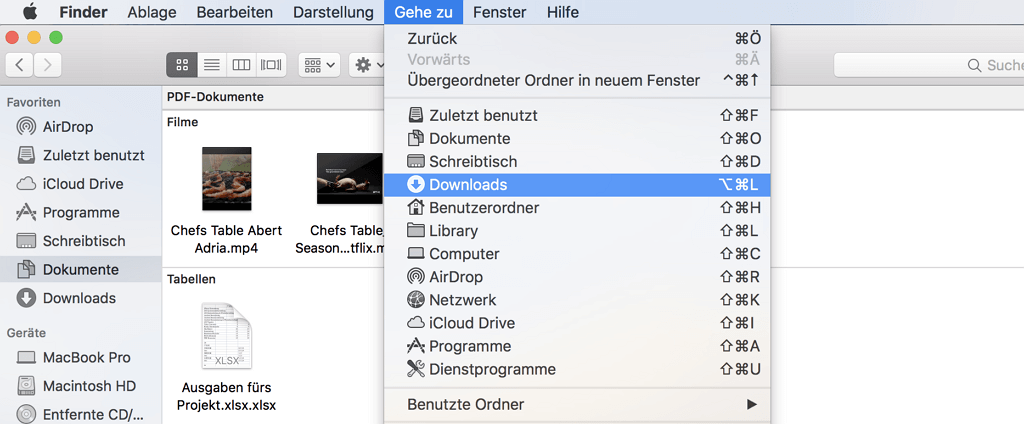Choose Computer in the menu
The width and height of the screenshot is (1024, 424).
point(577,253)
